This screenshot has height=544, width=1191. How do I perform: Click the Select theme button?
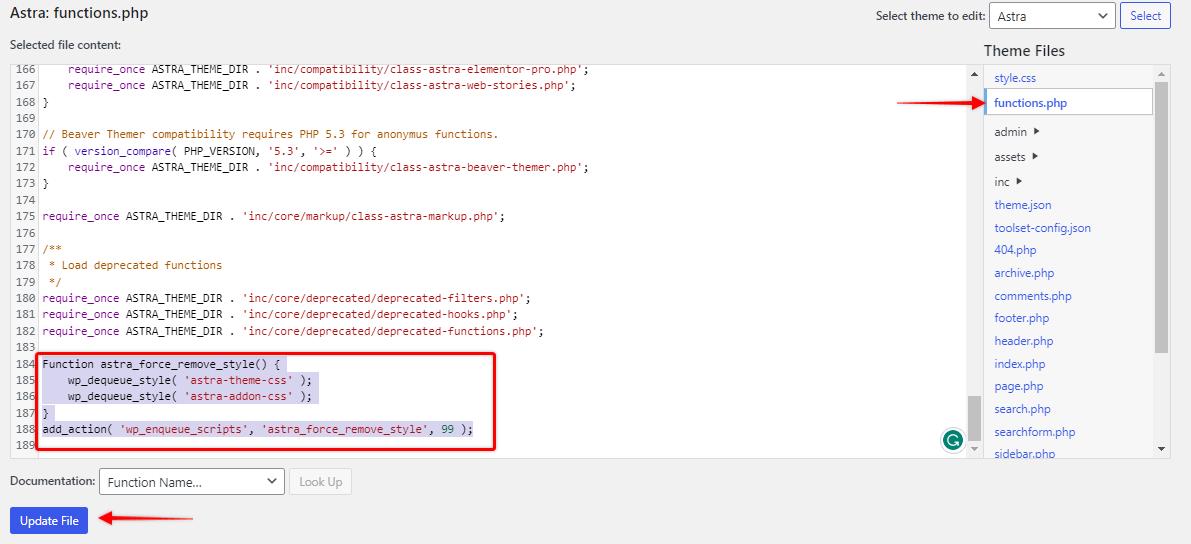(x=1145, y=16)
